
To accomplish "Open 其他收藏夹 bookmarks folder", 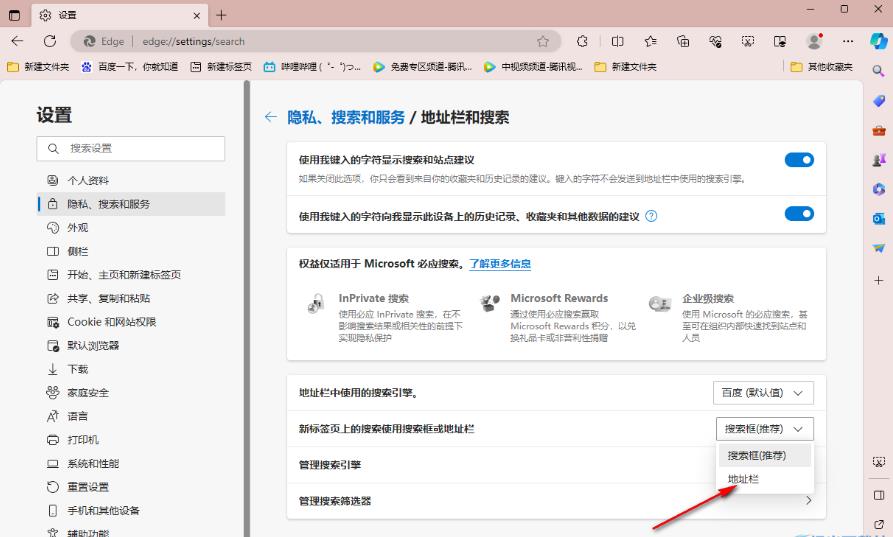I will (x=822, y=67).
